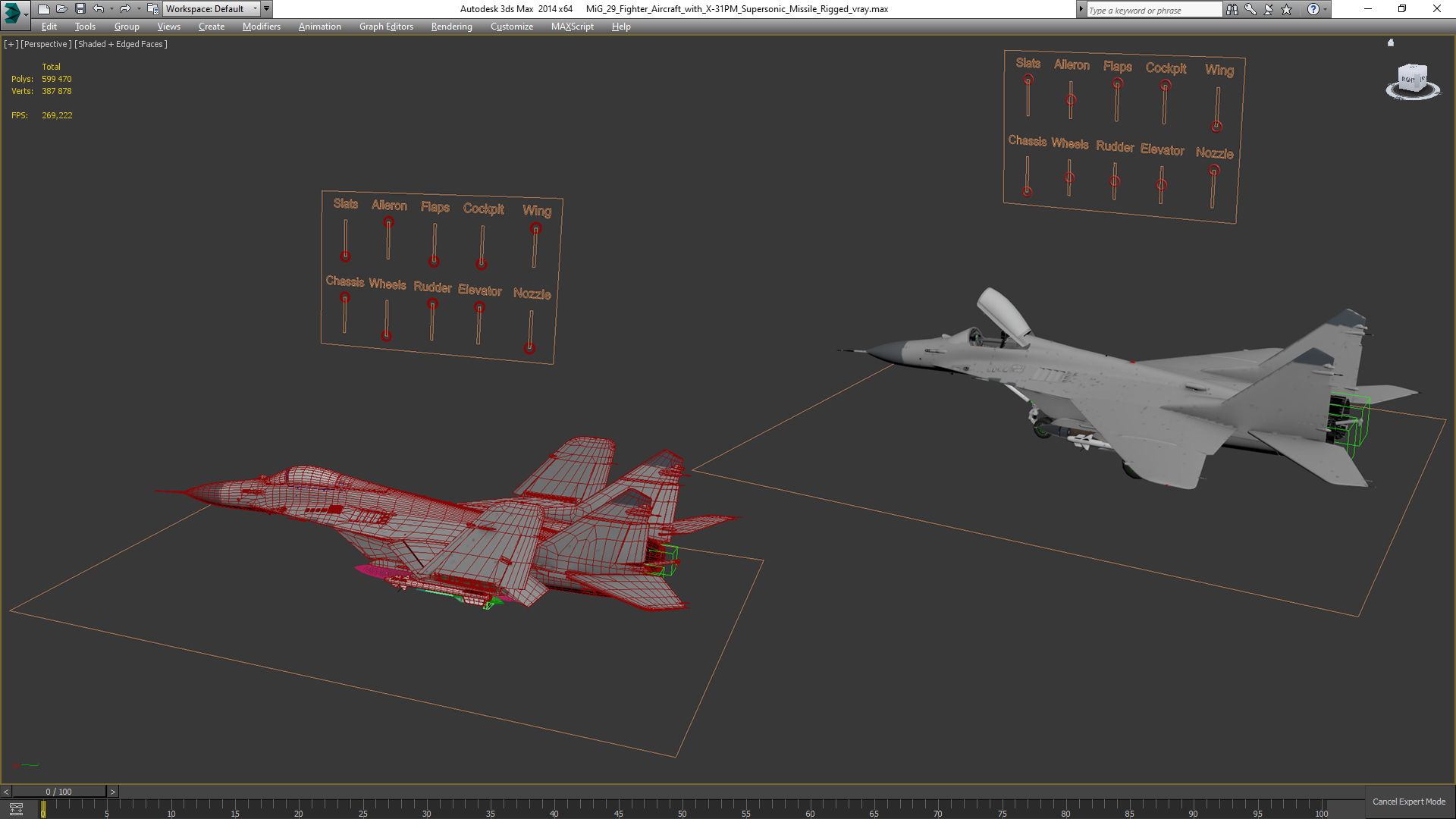Open the Graph Editors menu
1456x819 pixels.
pyautogui.click(x=386, y=27)
